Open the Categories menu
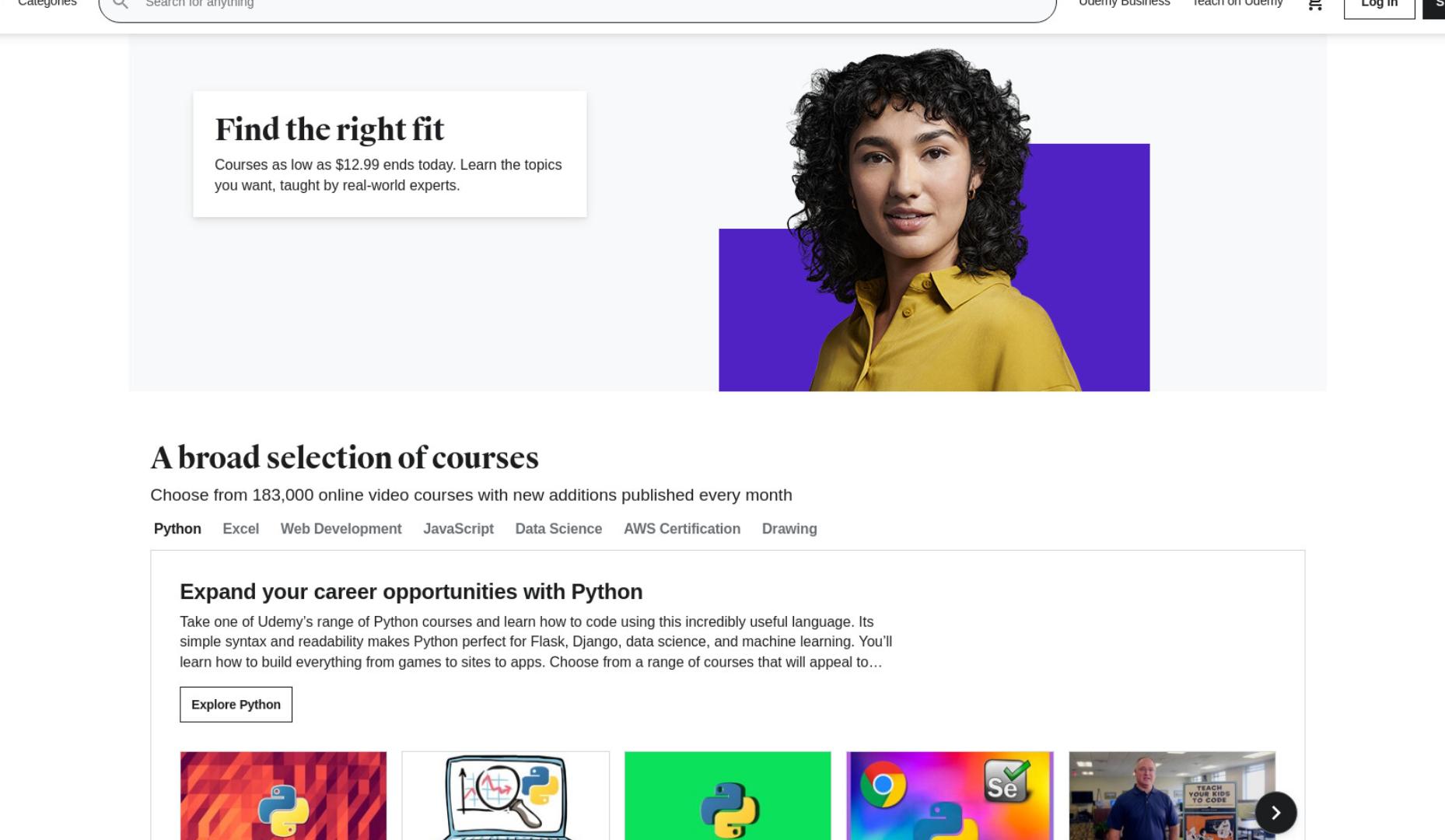Image resolution: width=1445 pixels, height=840 pixels. 47,3
